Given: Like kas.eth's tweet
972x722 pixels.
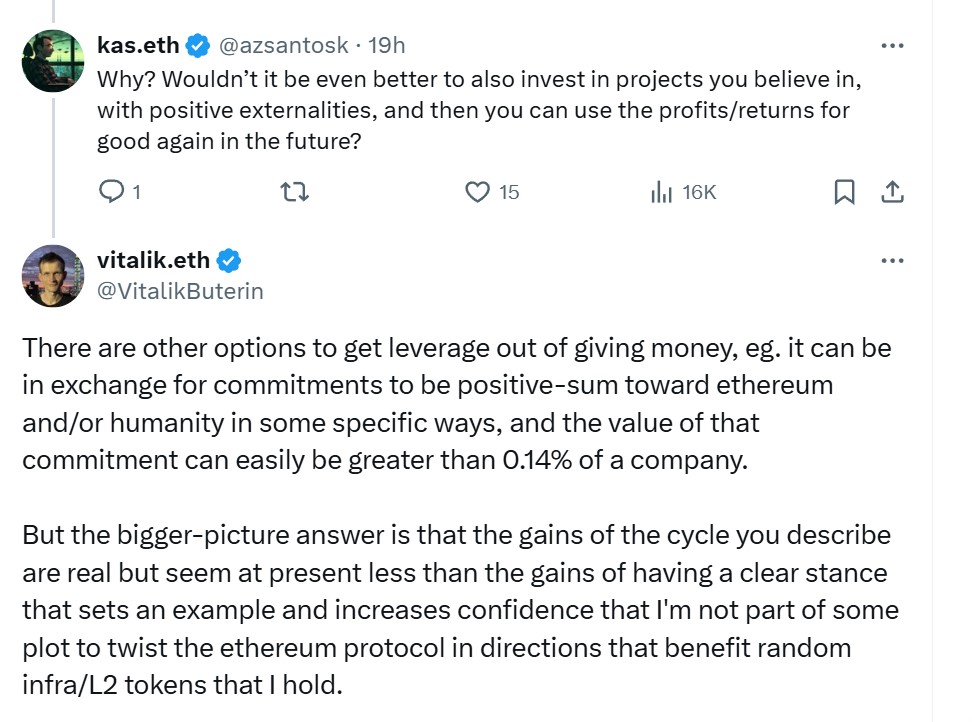Looking at the screenshot, I should 478,192.
